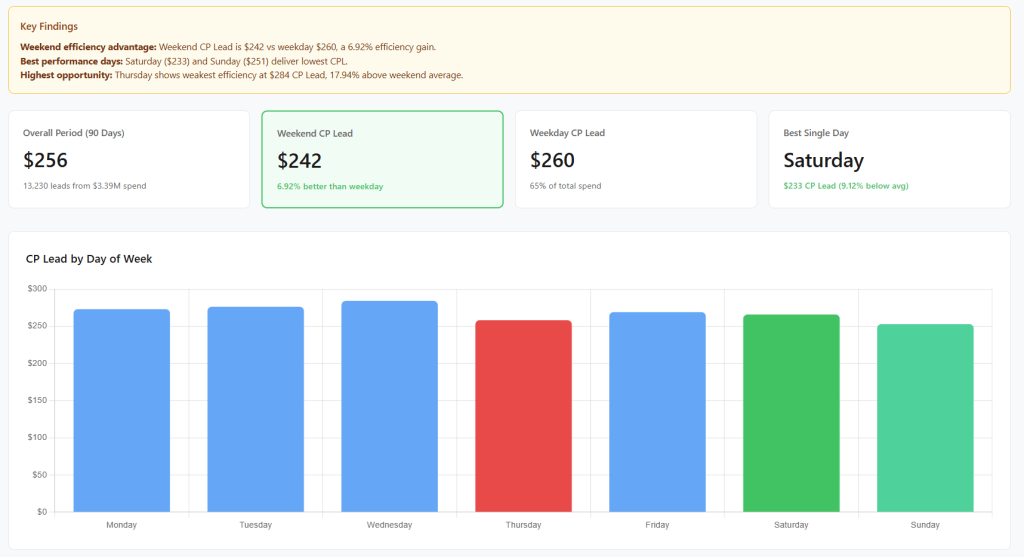Image resolution: width=1024 pixels, height=557 pixels.
Task: Open the Weekend CP Lead card title
Action: (315, 133)
